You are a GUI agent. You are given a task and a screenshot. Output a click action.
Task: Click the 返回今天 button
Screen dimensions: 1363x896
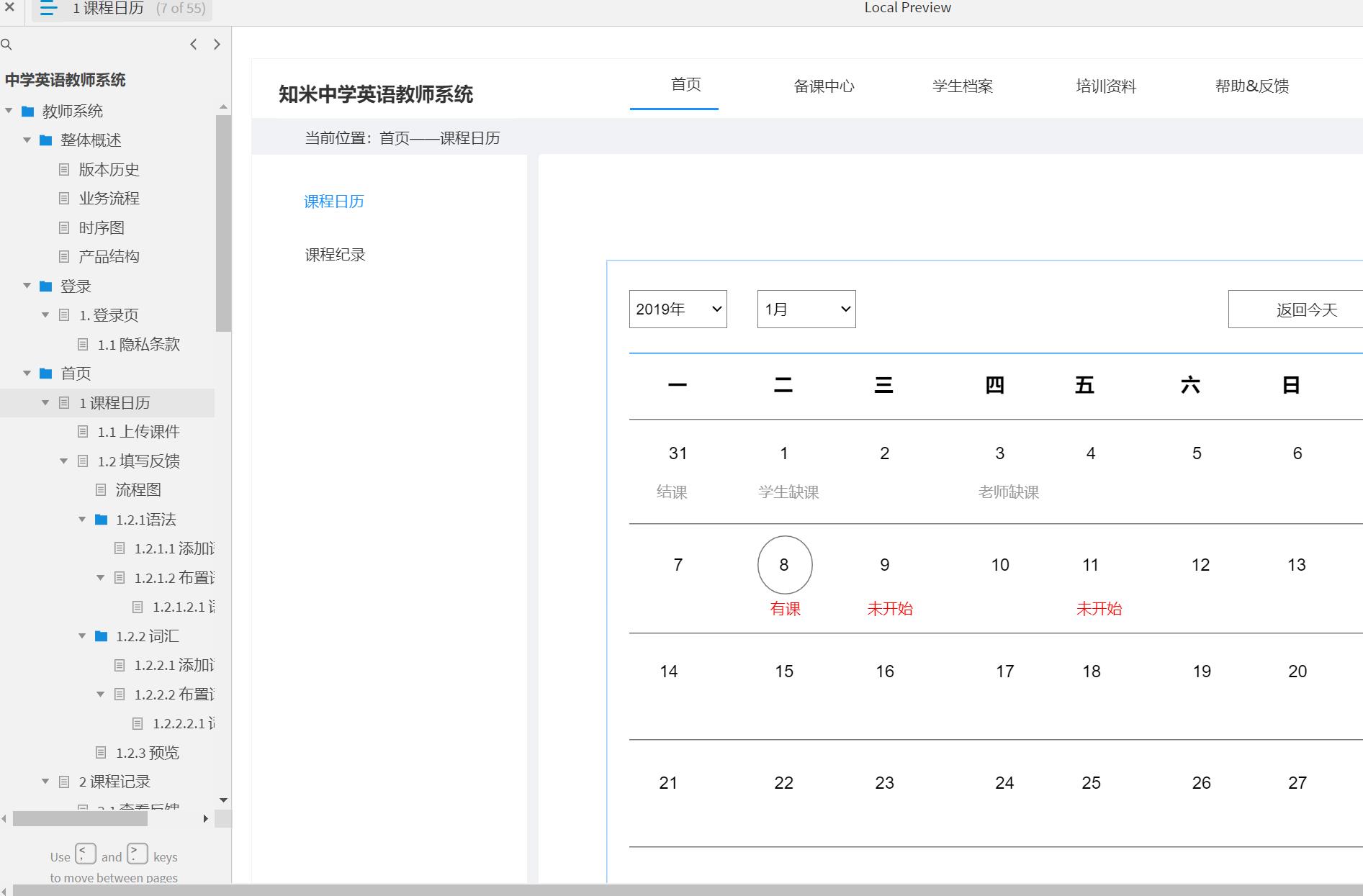1296,309
